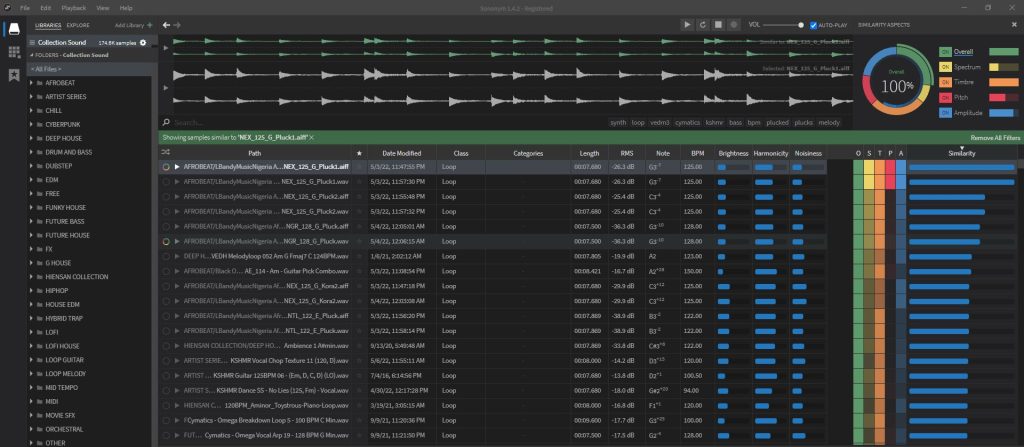Click the Collection Sound list menu icon
The width and height of the screenshot is (1024, 447).
(31, 42)
